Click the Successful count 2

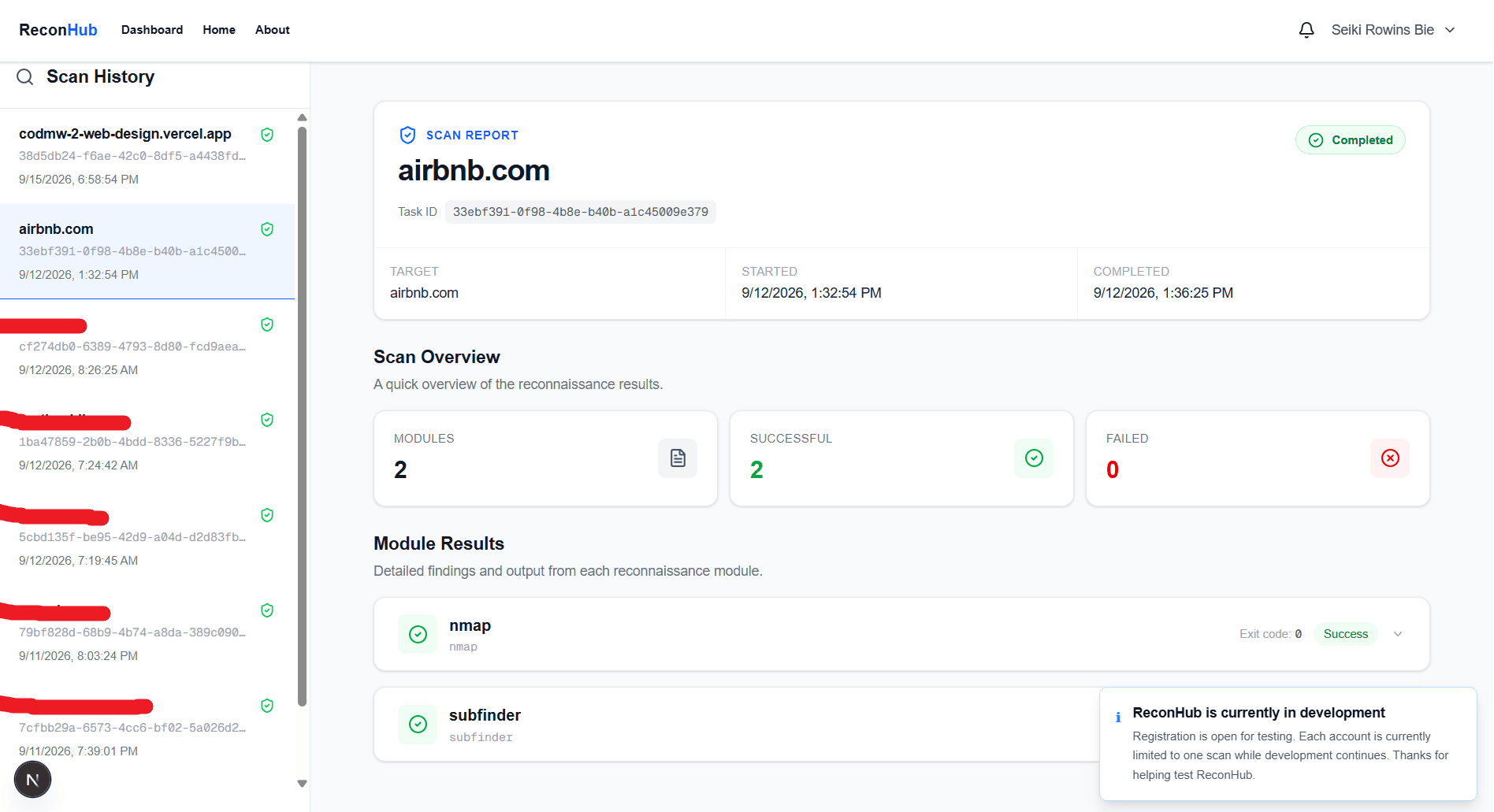pos(756,470)
